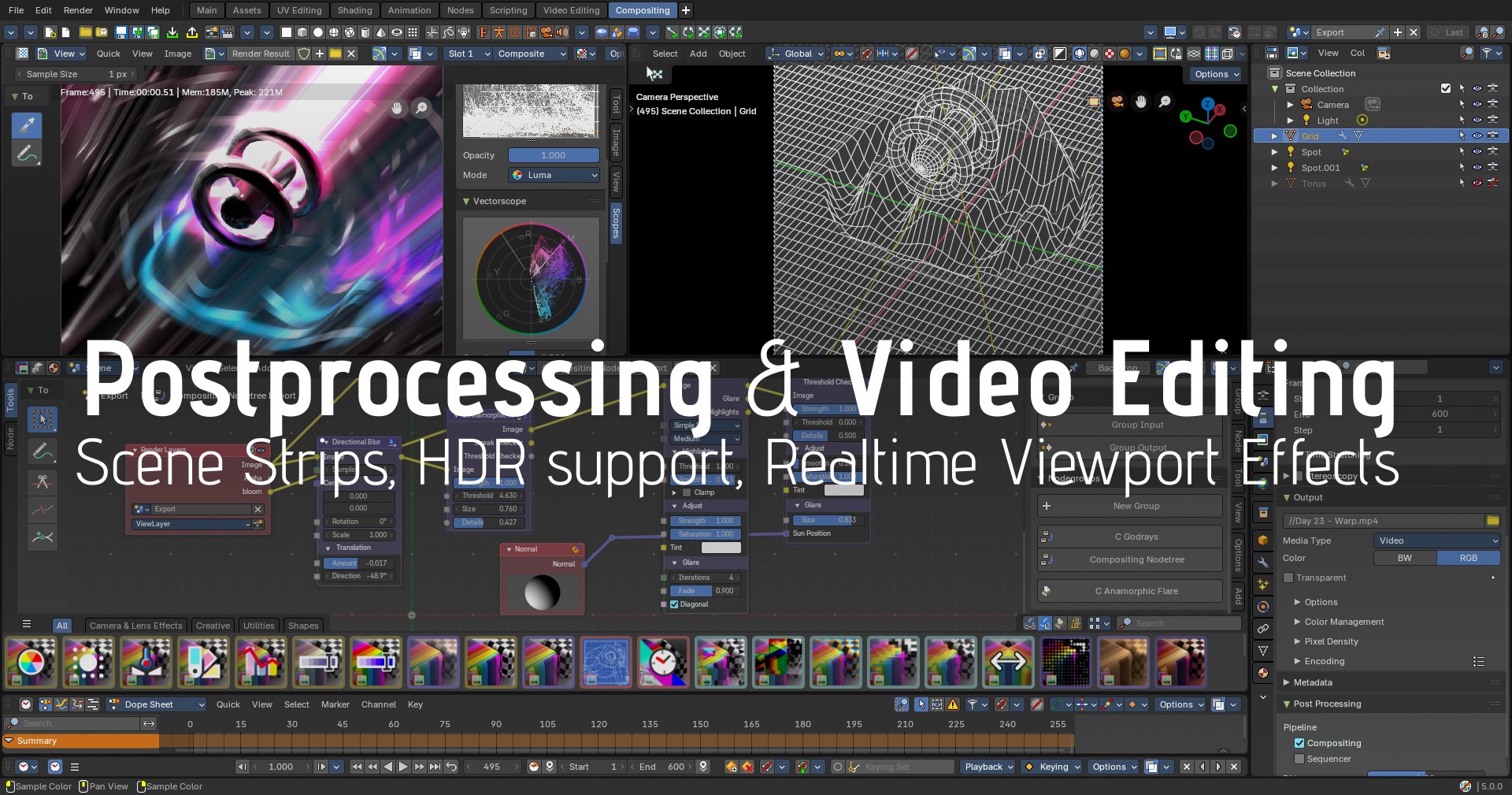This screenshot has width=1512, height=795.
Task: Select the box select tool in node editor
Action: click(x=43, y=419)
